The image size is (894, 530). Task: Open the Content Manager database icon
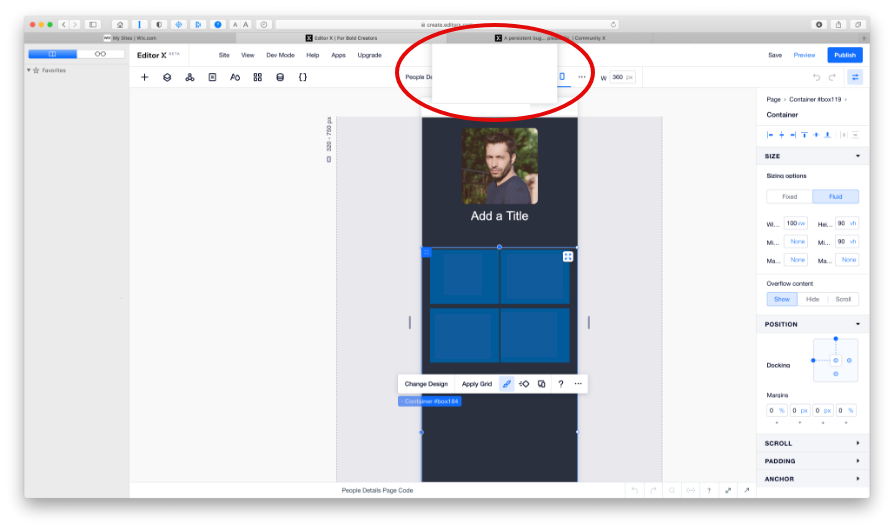[280, 77]
